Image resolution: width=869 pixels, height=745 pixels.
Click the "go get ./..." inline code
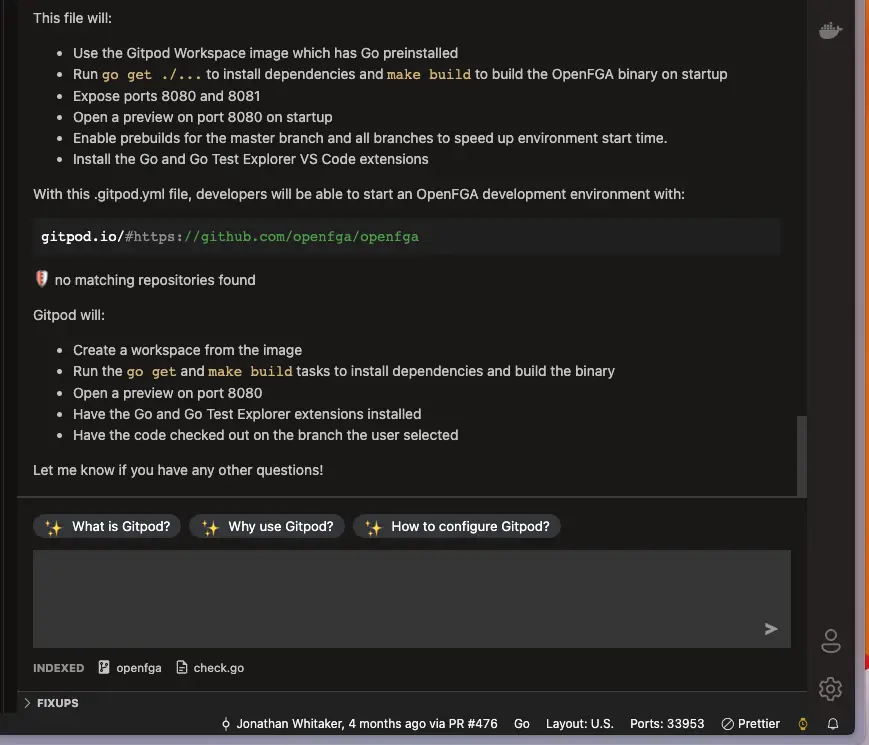pyautogui.click(x=151, y=75)
